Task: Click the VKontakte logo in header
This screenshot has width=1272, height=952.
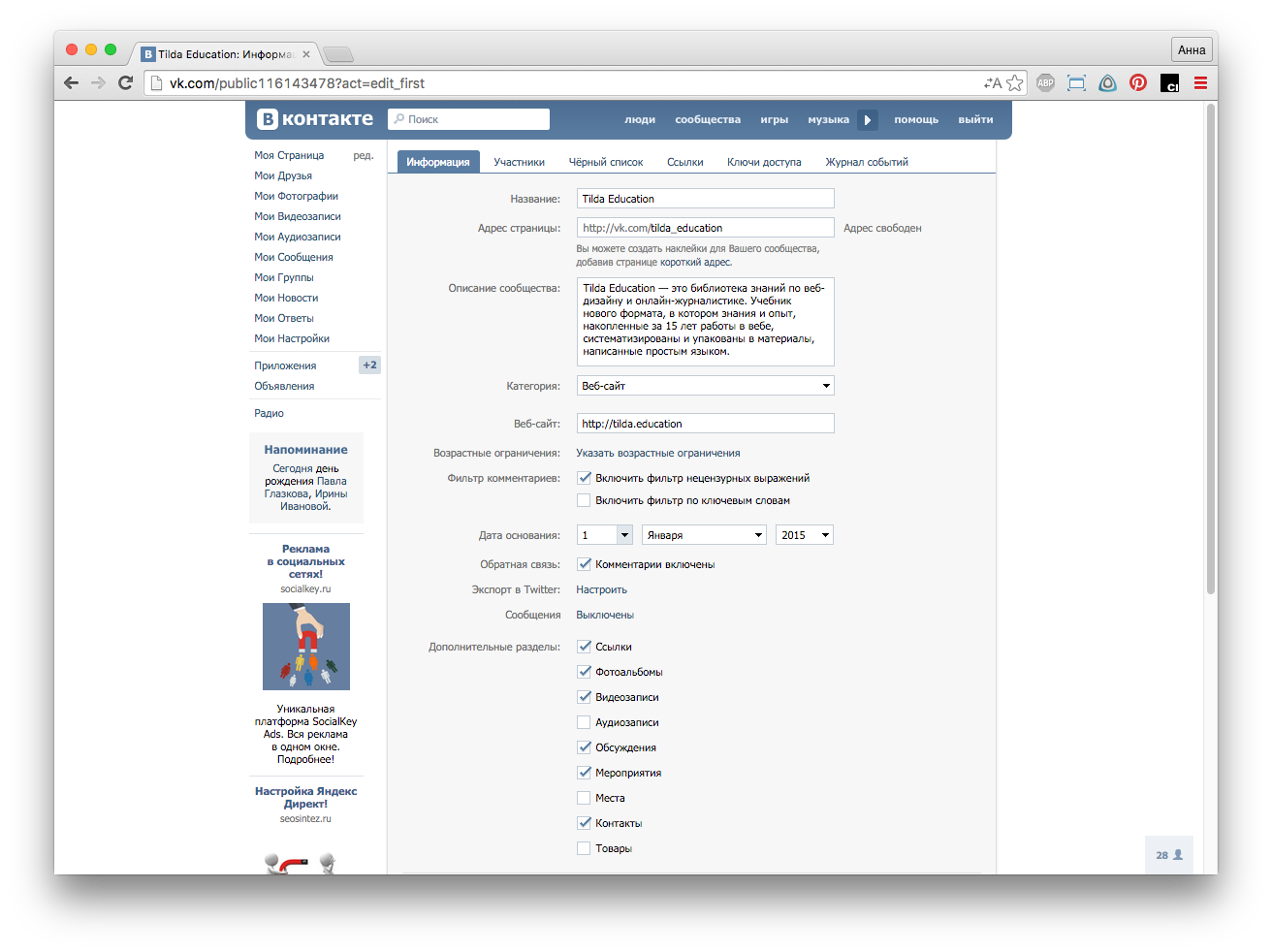Action: [315, 119]
